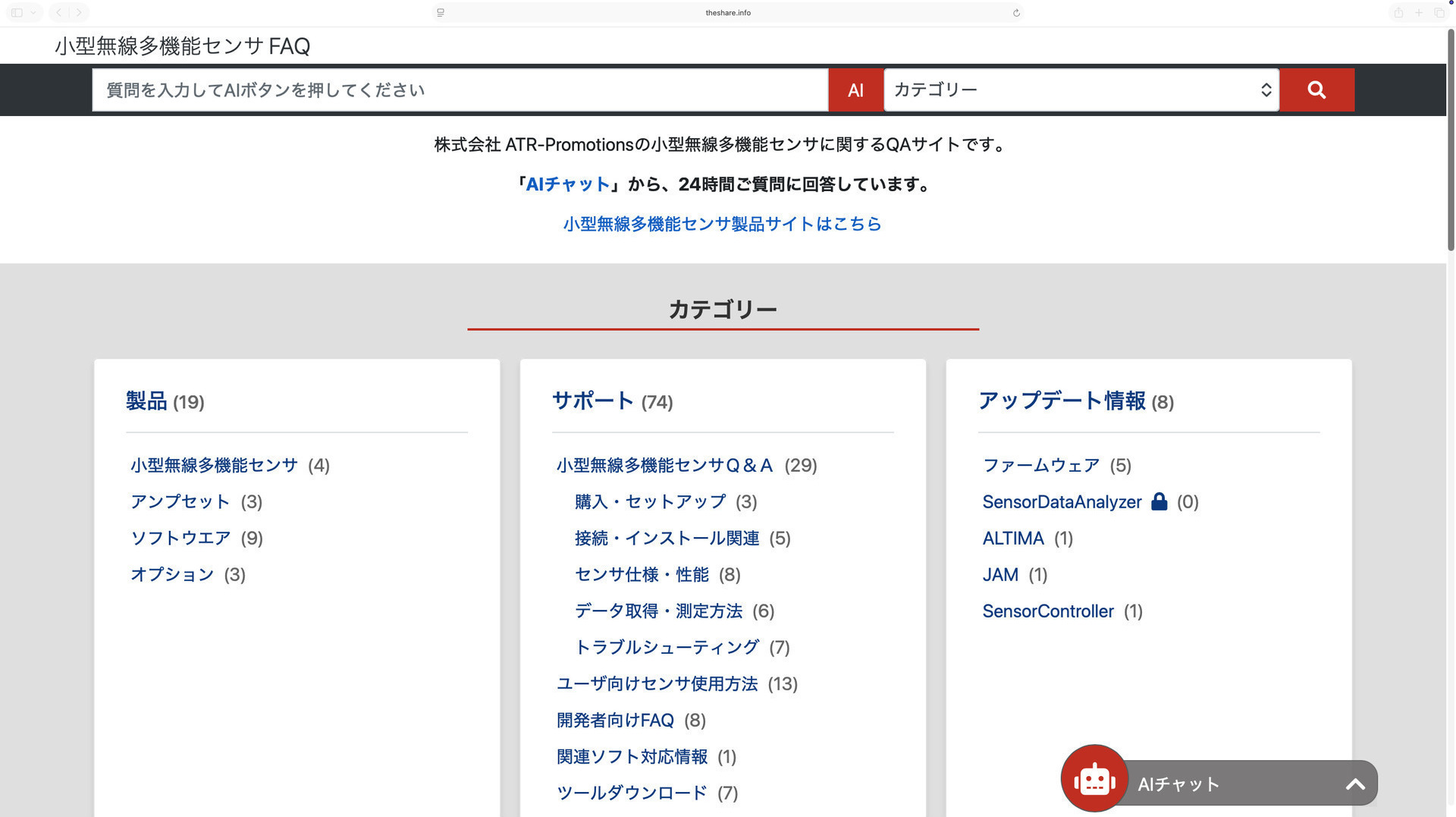1456x817 pixels.
Task: Open the AI chat robot icon
Action: (1094, 778)
